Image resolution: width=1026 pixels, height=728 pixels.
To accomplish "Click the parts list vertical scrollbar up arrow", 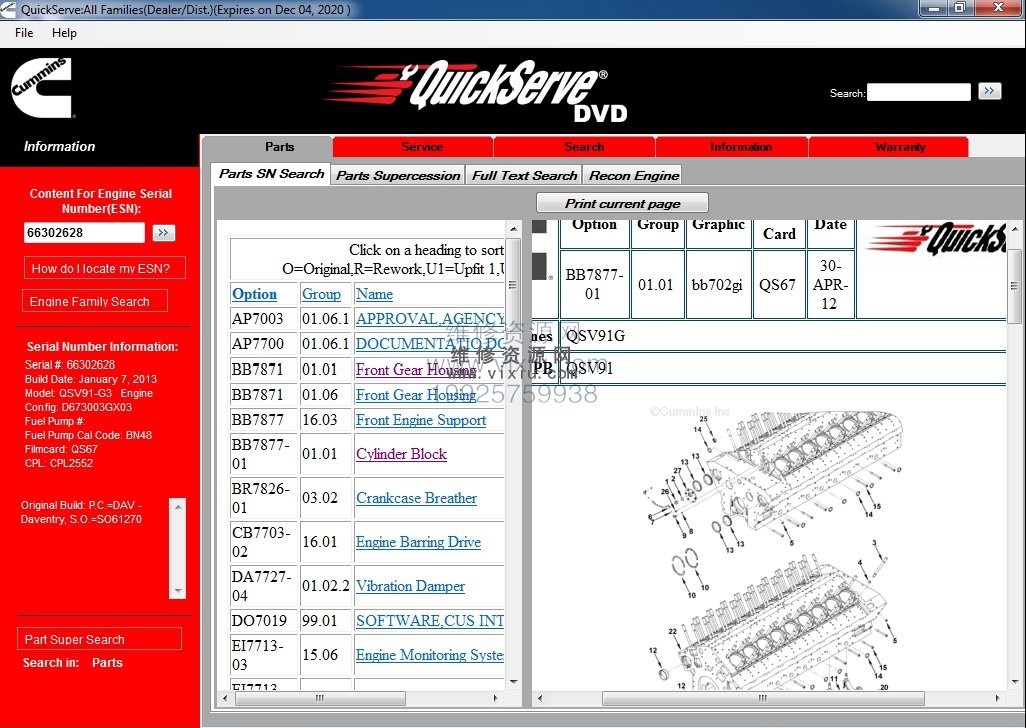I will click(x=514, y=228).
